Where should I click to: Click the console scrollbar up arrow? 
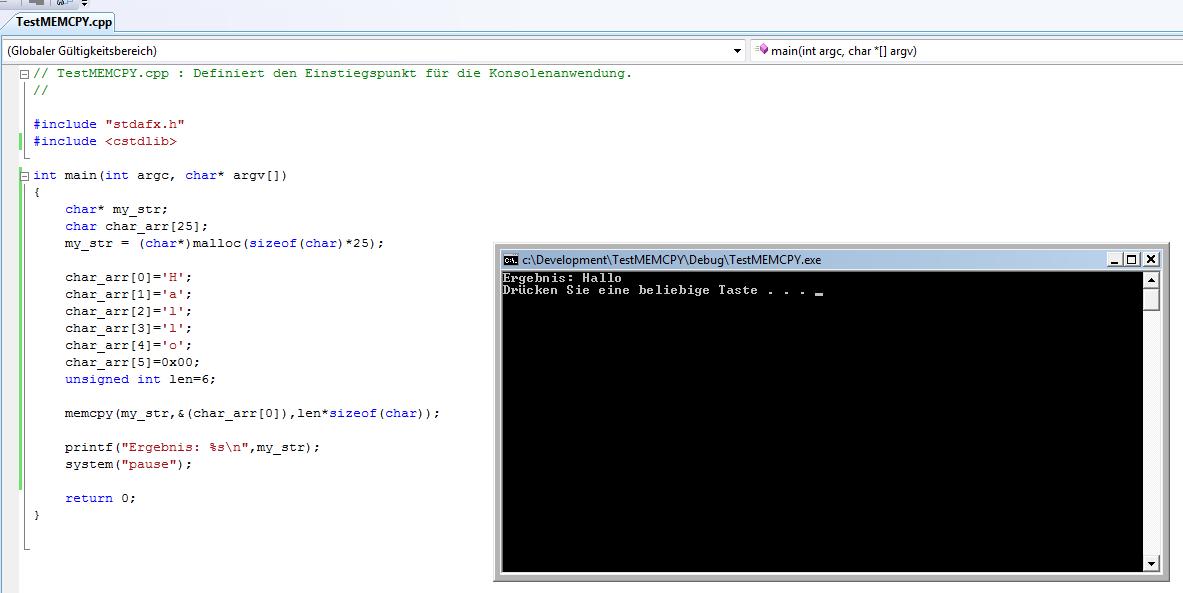[1151, 280]
